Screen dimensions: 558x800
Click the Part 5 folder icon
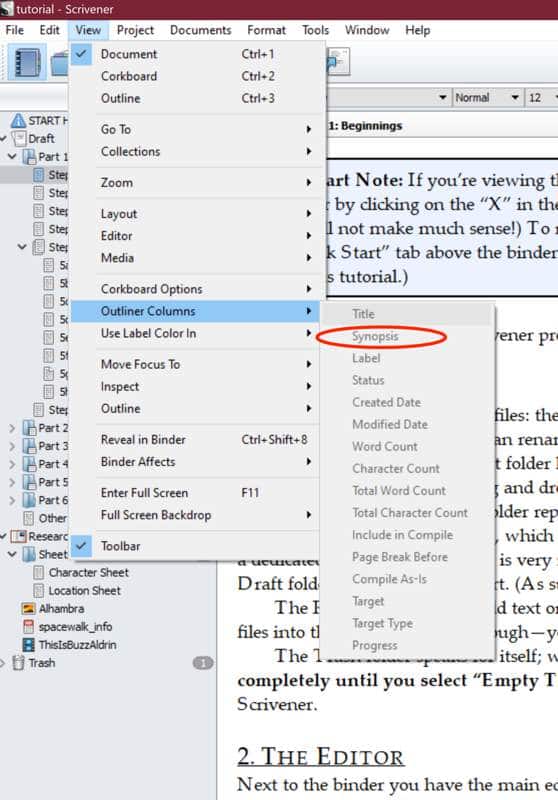click(x=29, y=482)
